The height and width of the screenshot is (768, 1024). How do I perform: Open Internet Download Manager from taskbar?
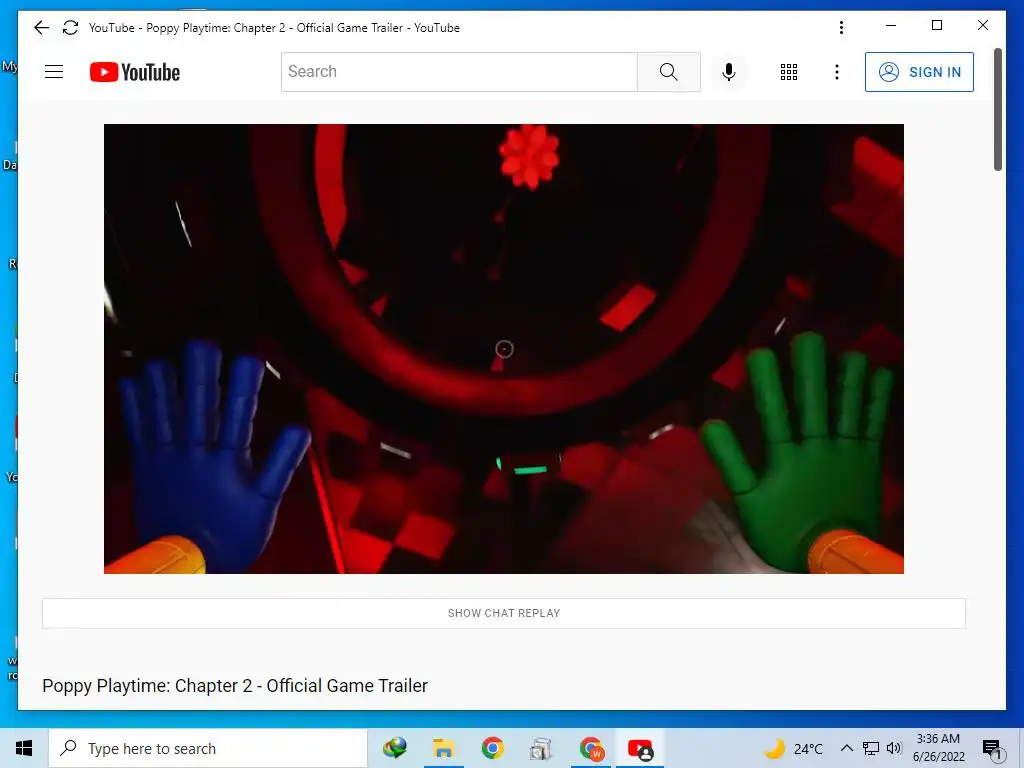[x=394, y=748]
